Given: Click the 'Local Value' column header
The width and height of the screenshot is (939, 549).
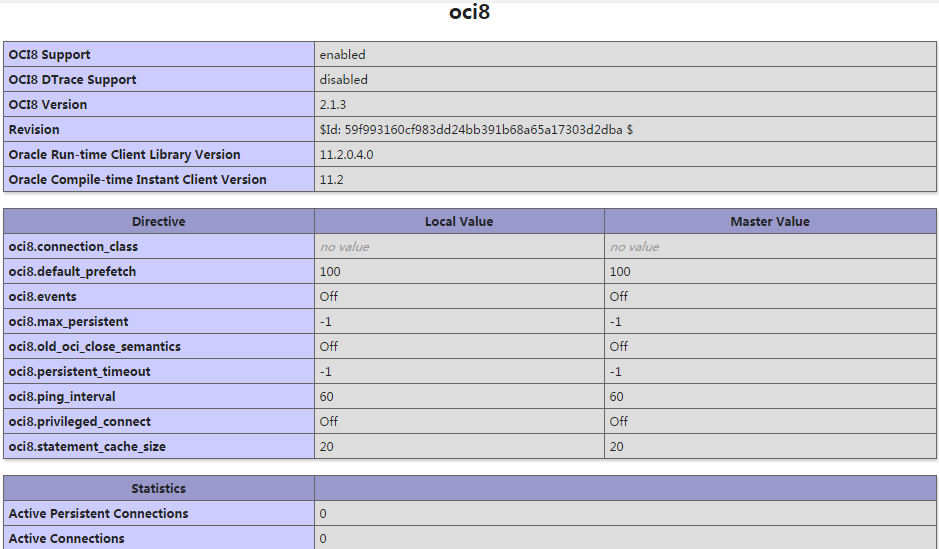Looking at the screenshot, I should [459, 222].
